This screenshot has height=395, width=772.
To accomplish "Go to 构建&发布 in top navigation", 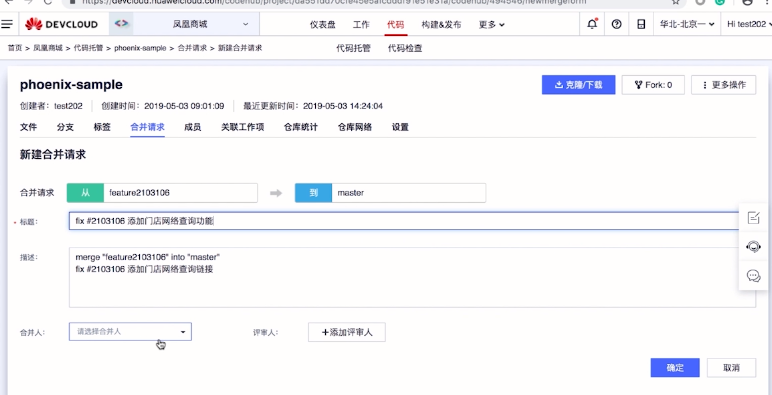I will coord(441,25).
